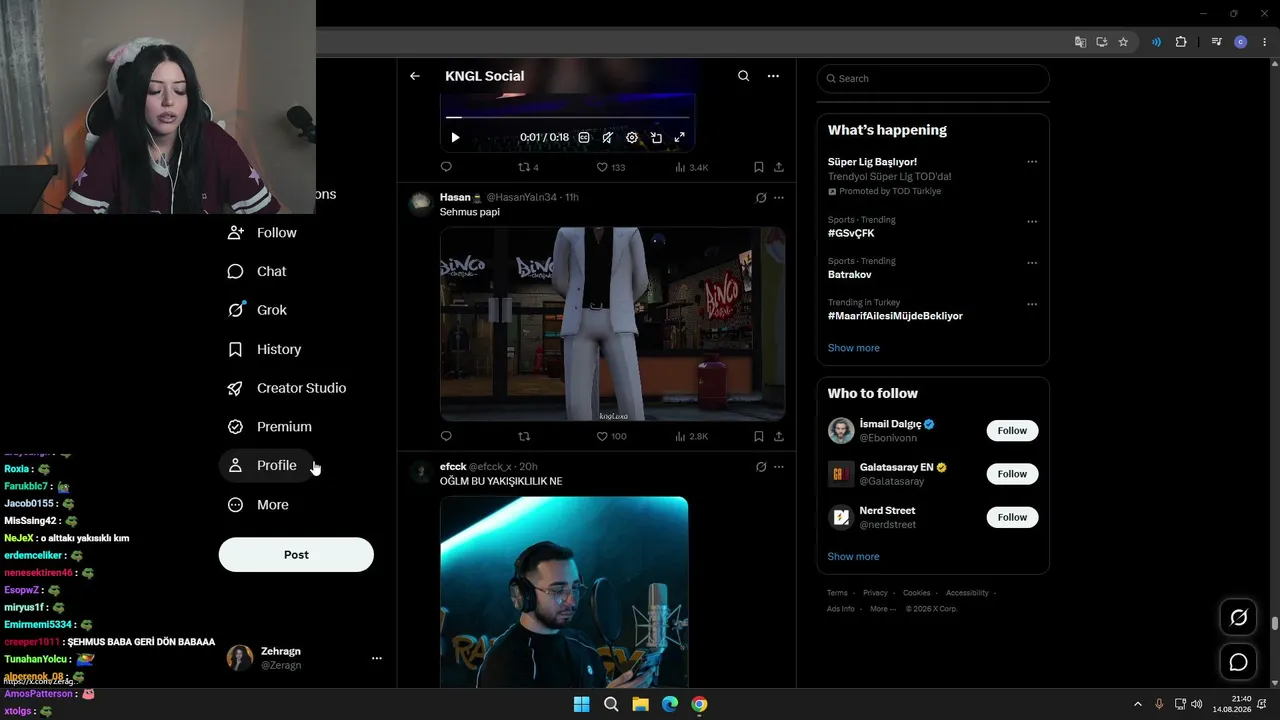Follow Nerd Street

click(x=1012, y=517)
